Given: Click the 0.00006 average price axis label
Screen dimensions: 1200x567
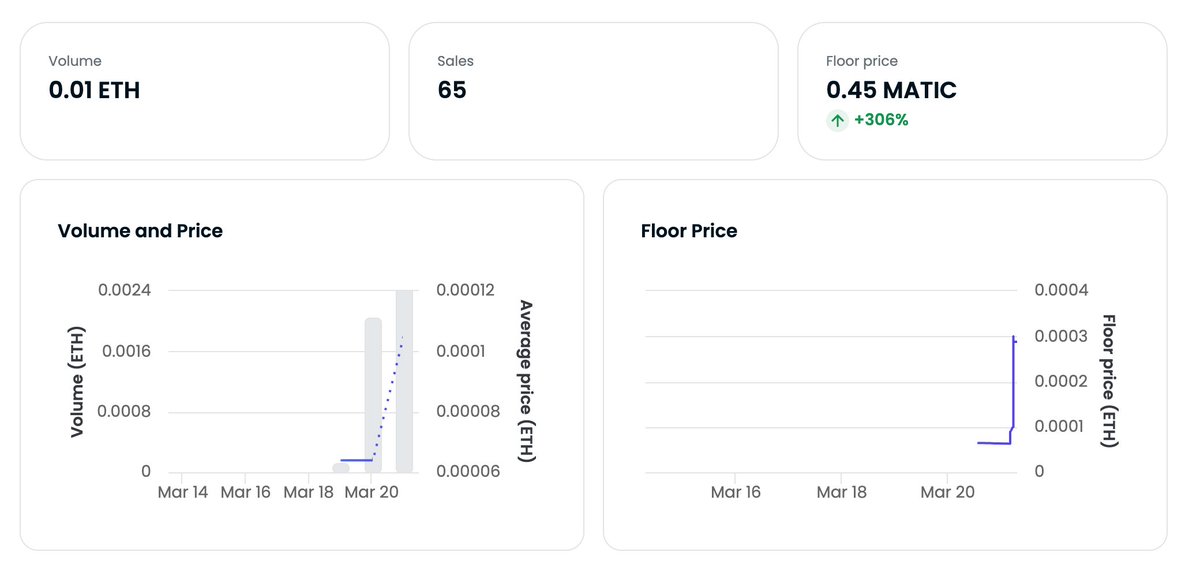Looking at the screenshot, I should 469,471.
